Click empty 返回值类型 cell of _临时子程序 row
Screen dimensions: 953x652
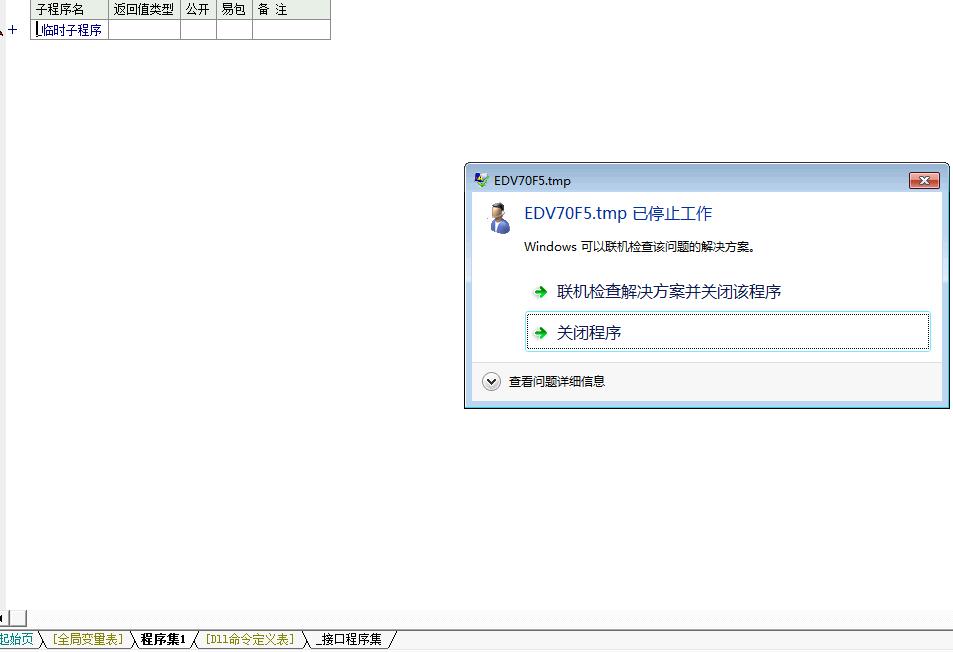(144, 30)
